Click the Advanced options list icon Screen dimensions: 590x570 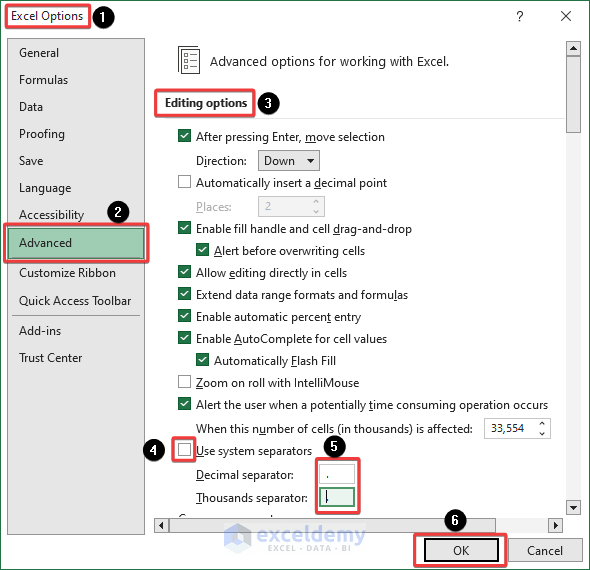point(189,60)
